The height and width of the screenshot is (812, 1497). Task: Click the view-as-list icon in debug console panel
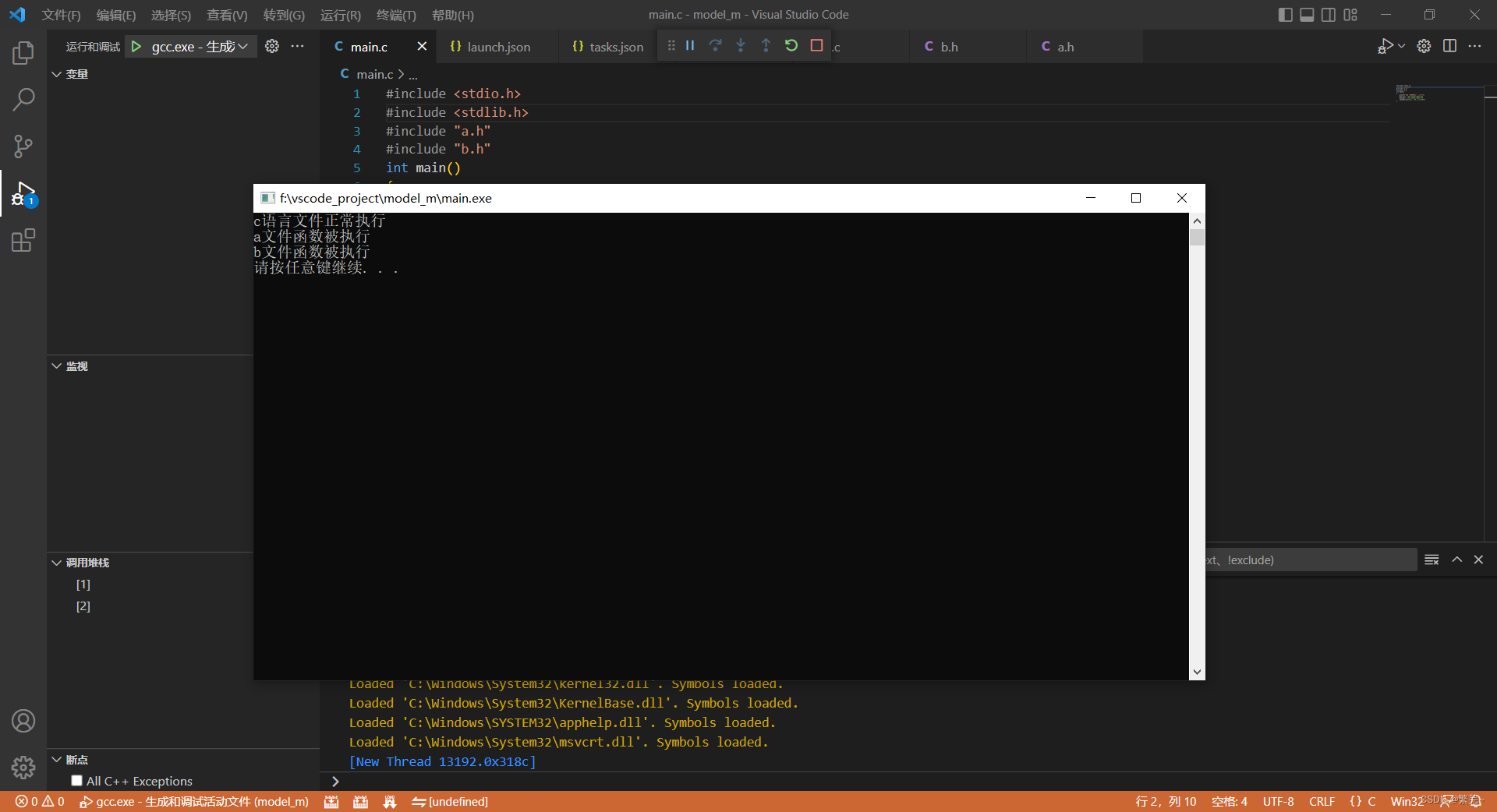click(x=1432, y=560)
